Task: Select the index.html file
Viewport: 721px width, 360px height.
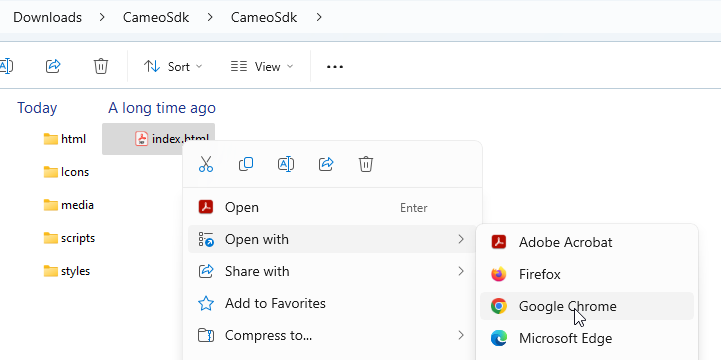Action: point(158,139)
